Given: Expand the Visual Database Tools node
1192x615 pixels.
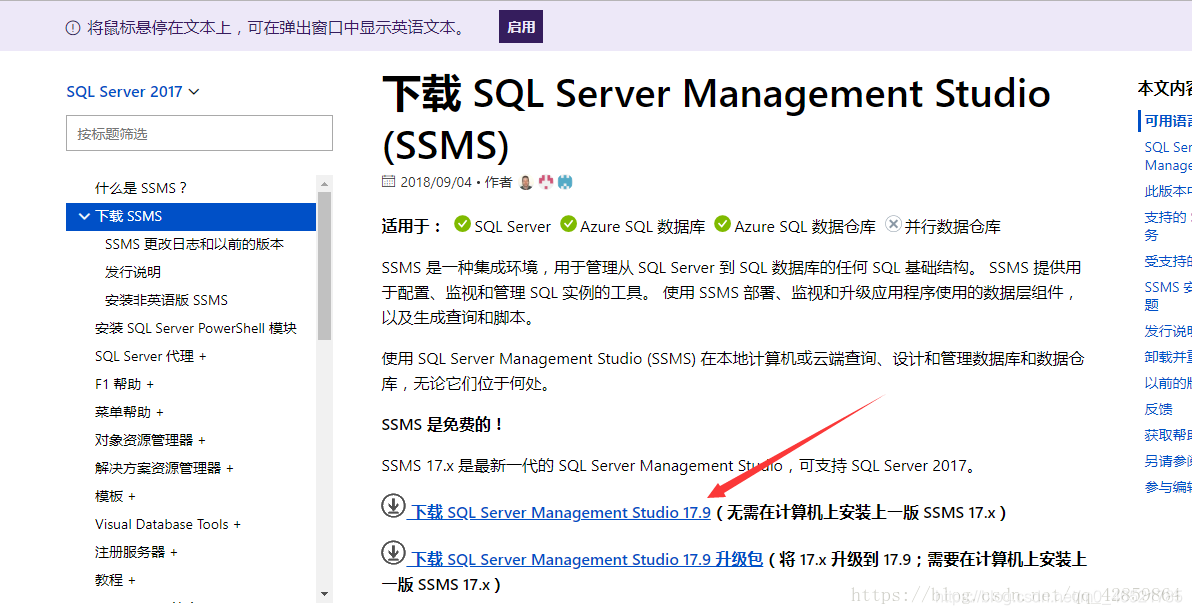Looking at the screenshot, I should (x=168, y=525).
